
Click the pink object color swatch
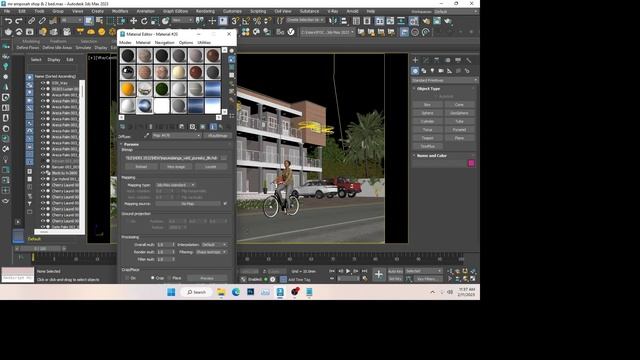(x=471, y=163)
